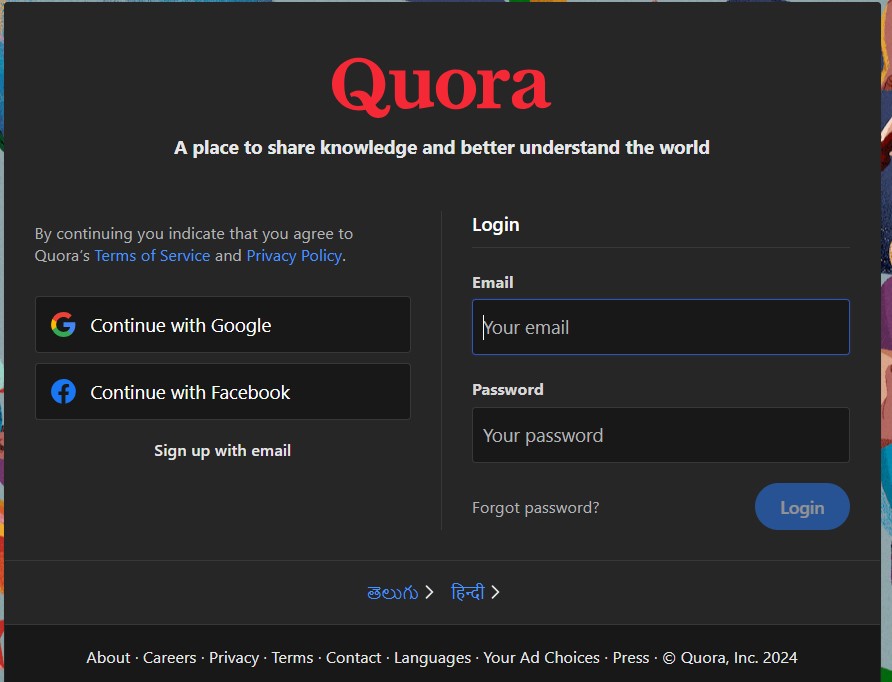
Task: Open Your Ad Choices footer link
Action: pyautogui.click(x=541, y=657)
